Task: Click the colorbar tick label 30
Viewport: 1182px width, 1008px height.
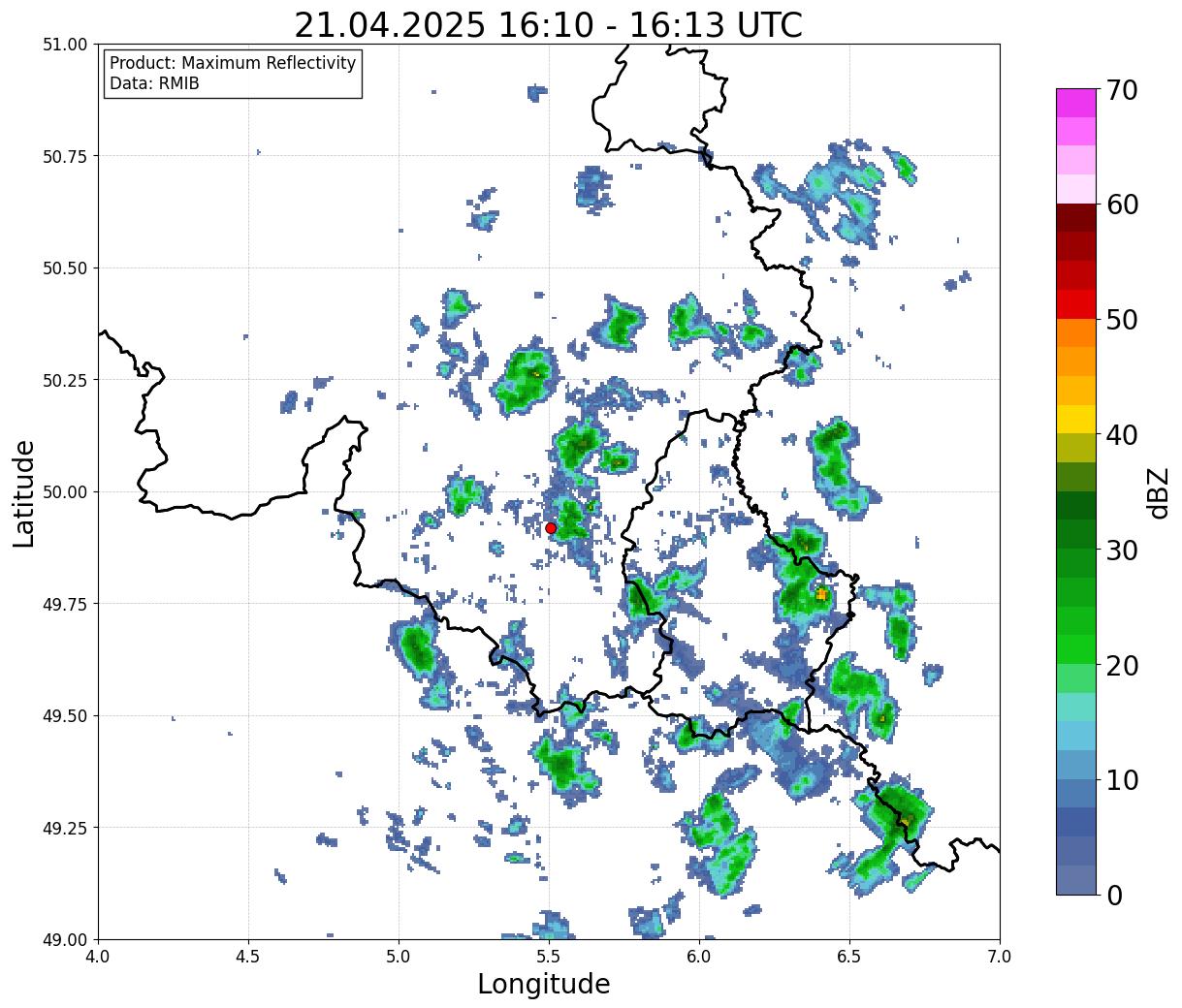Action: 1122,551
